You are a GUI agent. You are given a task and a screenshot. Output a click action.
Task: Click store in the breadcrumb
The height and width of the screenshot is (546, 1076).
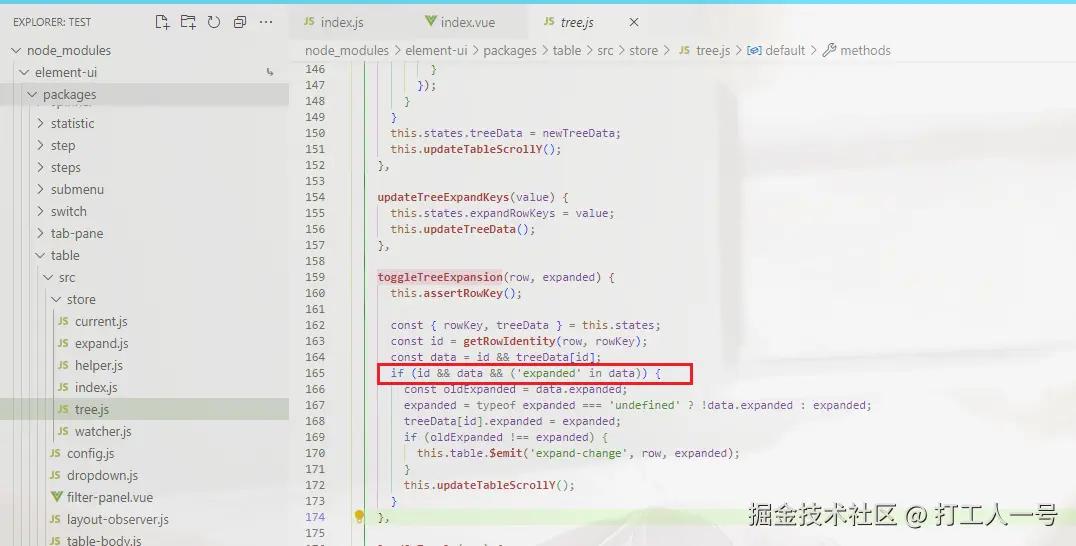(644, 50)
